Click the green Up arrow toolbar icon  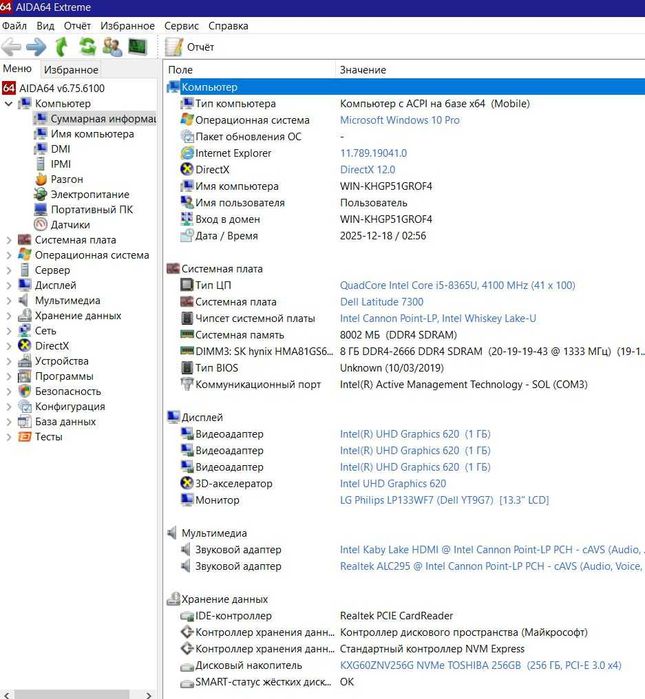click(x=62, y=47)
